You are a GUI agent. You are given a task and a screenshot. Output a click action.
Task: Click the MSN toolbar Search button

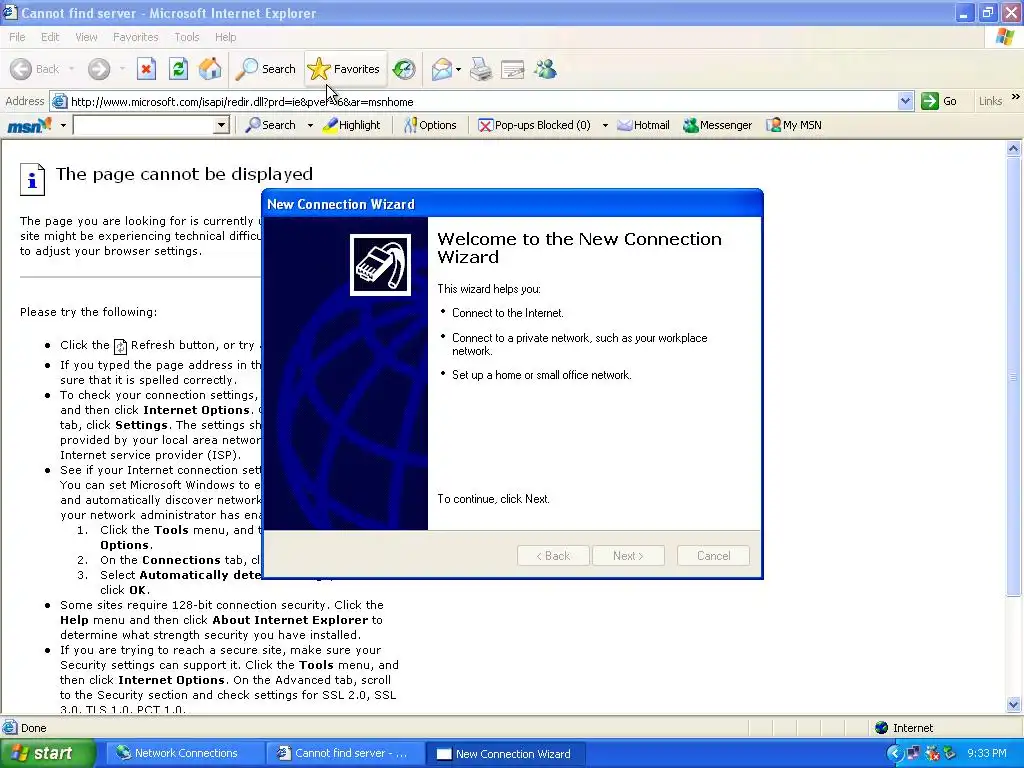[272, 125]
